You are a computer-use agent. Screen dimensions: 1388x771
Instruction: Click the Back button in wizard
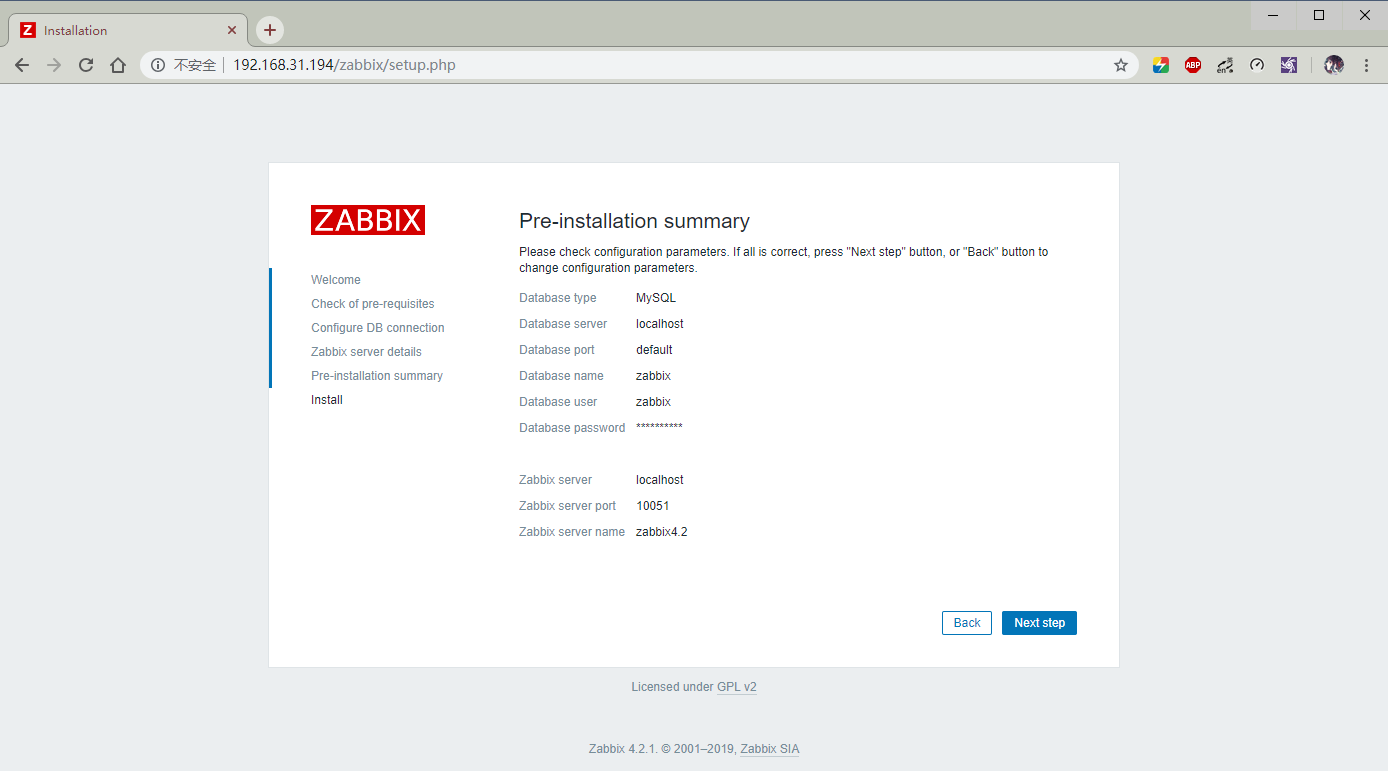coord(967,623)
